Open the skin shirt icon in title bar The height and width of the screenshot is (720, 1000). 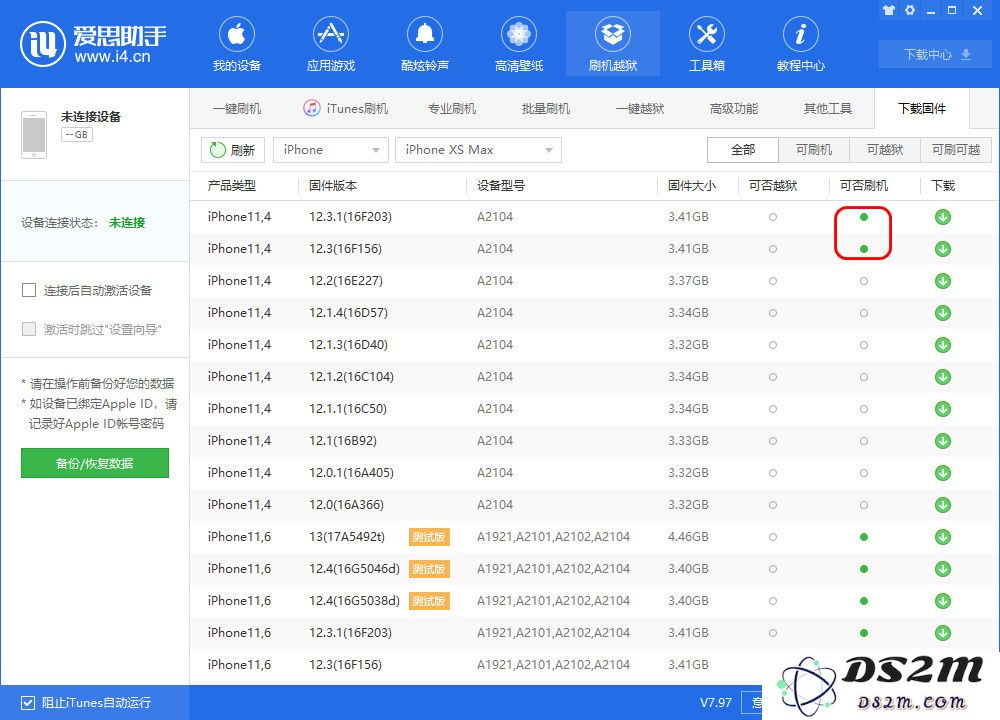point(889,10)
